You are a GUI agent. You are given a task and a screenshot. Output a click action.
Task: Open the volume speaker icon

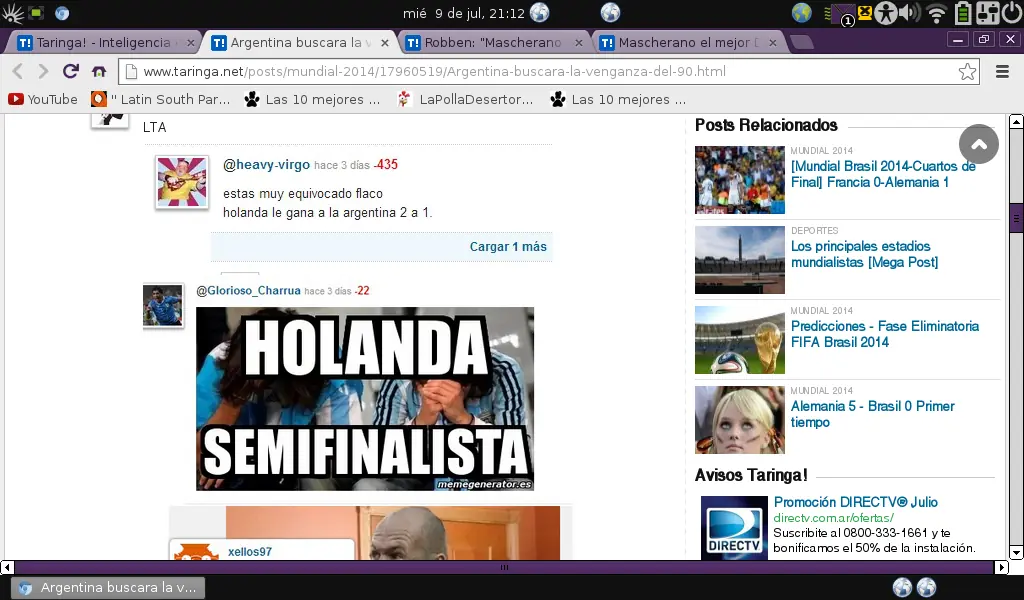(x=909, y=12)
